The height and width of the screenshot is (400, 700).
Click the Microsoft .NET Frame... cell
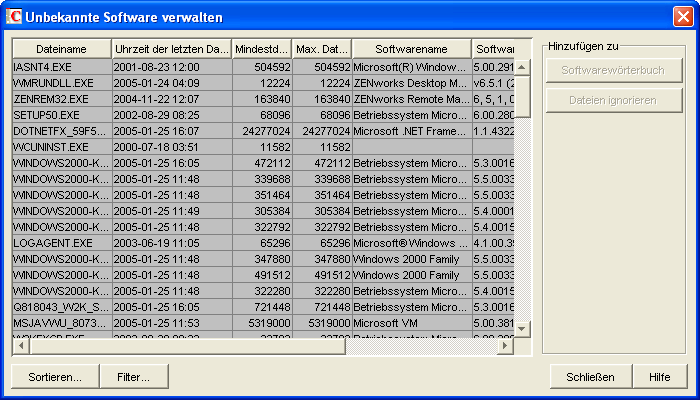412,131
